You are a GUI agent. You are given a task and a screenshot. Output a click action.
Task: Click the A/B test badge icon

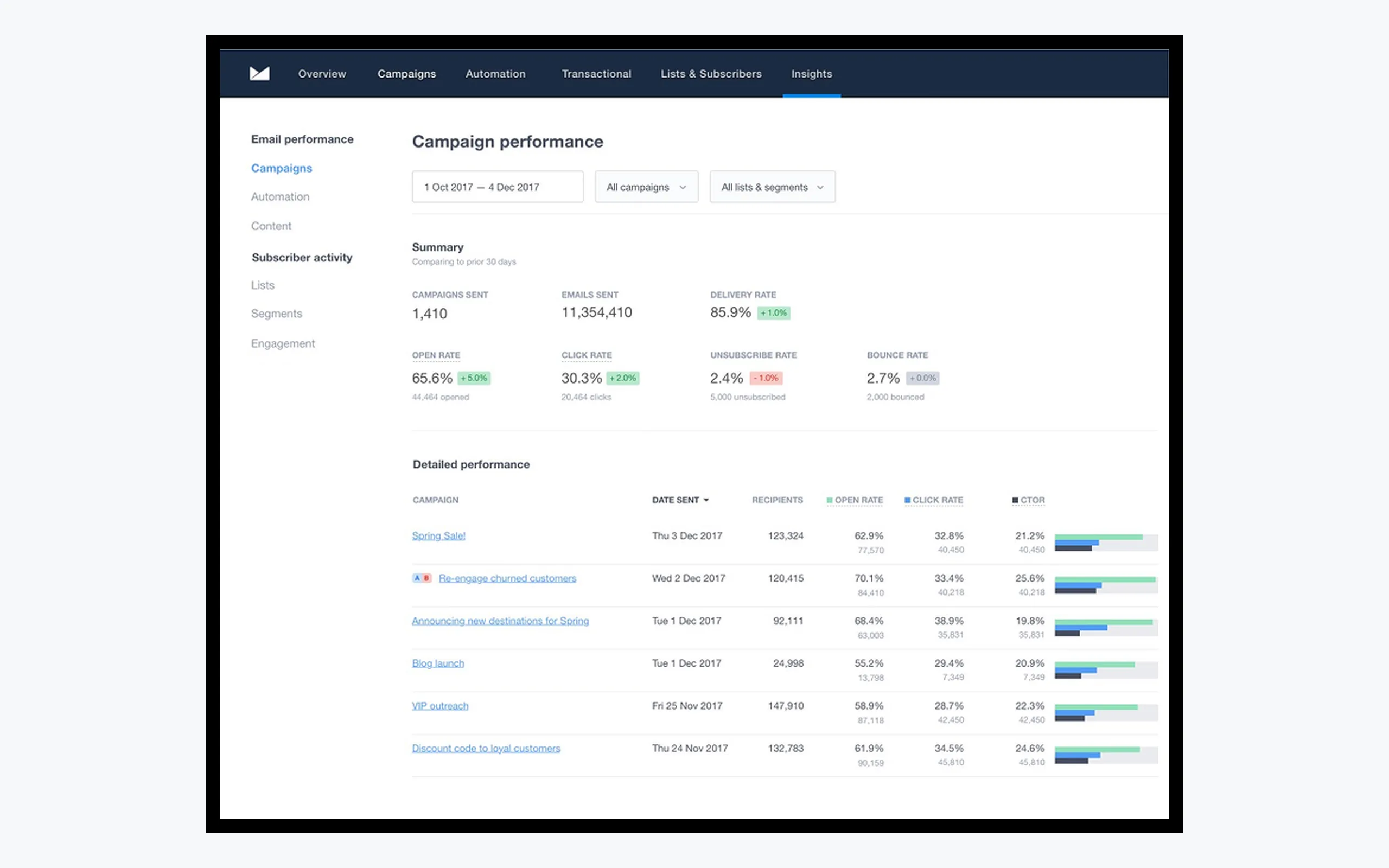click(x=422, y=578)
